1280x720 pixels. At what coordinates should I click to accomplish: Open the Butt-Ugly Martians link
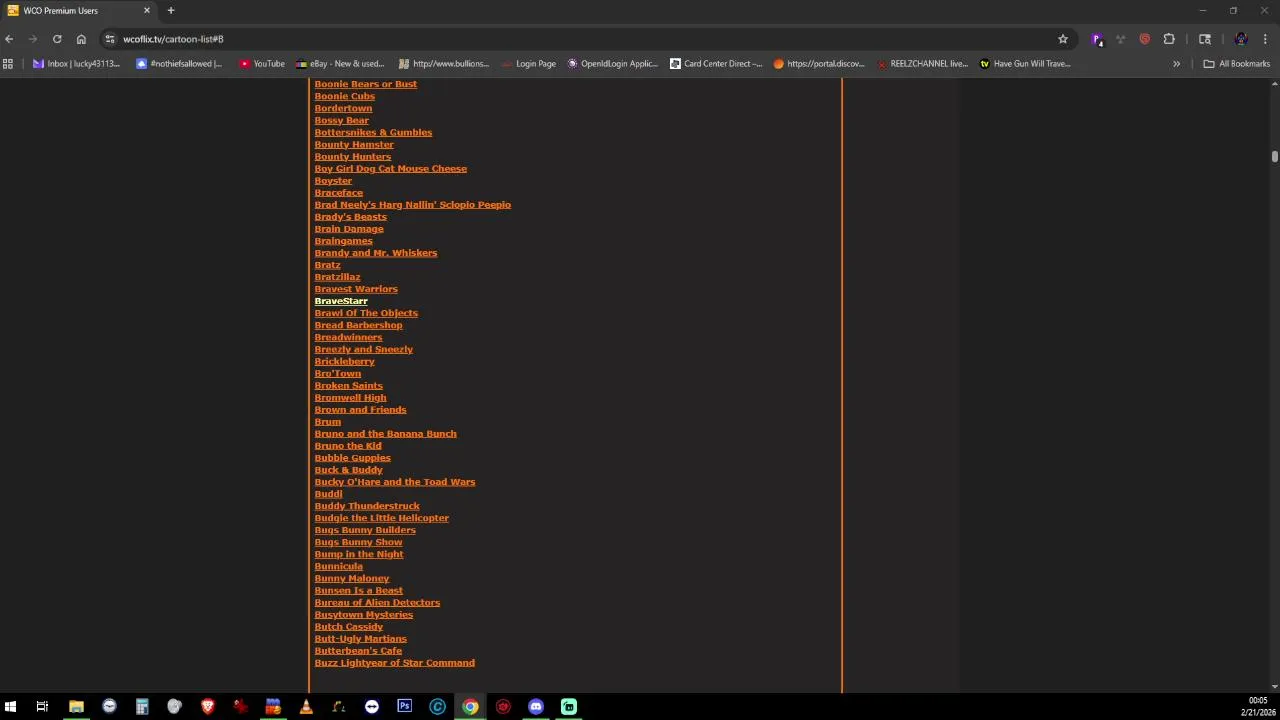coord(360,639)
